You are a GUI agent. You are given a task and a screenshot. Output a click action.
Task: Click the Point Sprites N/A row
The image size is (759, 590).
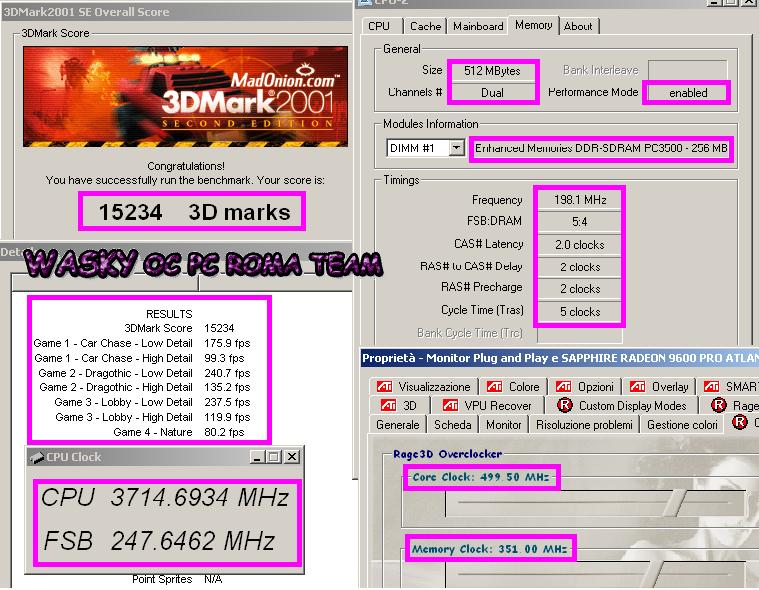pyautogui.click(x=177, y=579)
